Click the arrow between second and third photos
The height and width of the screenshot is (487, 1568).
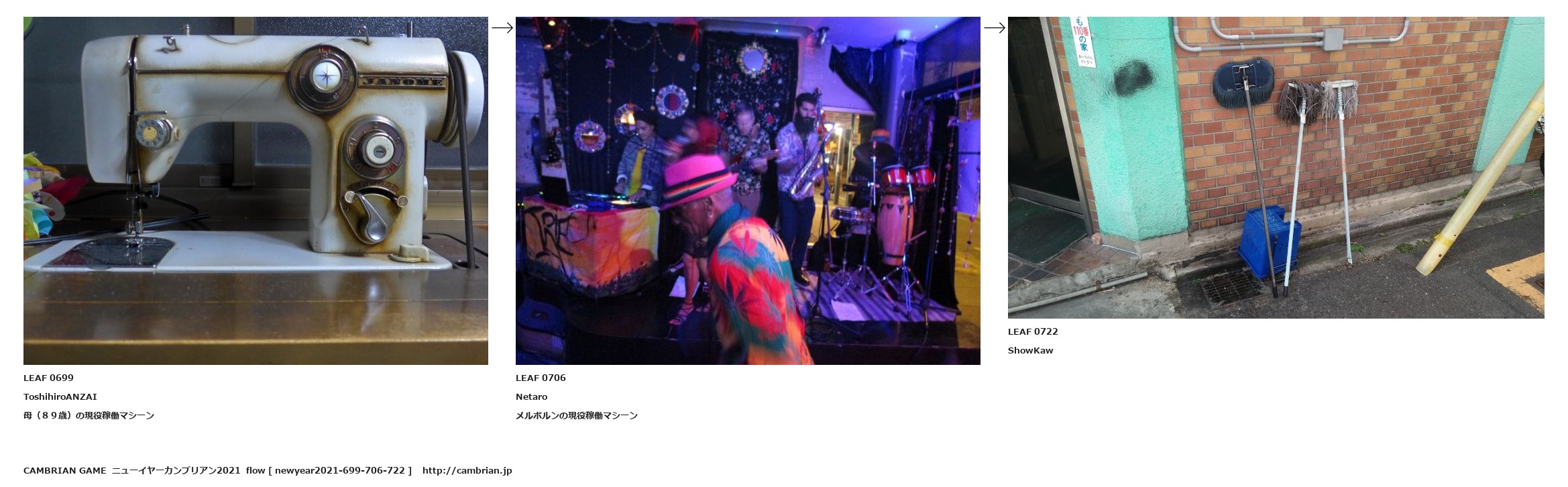coord(995,28)
